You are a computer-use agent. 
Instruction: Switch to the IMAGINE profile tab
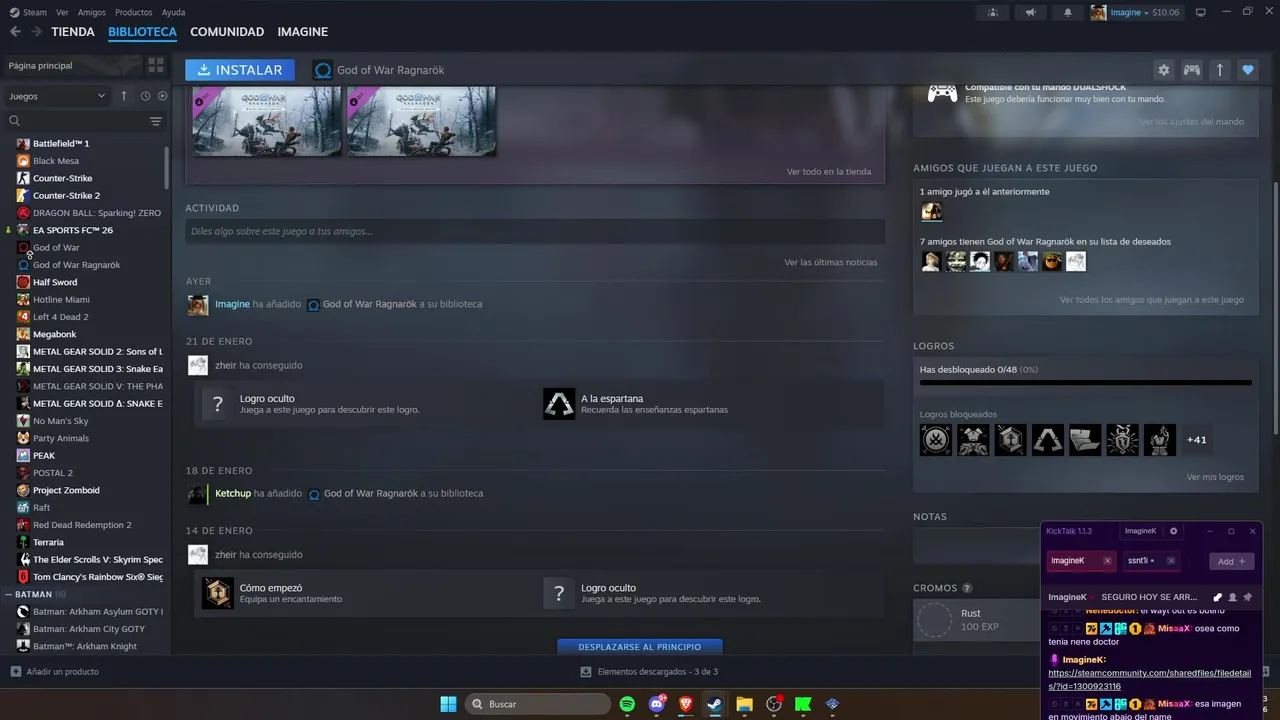[x=303, y=32]
